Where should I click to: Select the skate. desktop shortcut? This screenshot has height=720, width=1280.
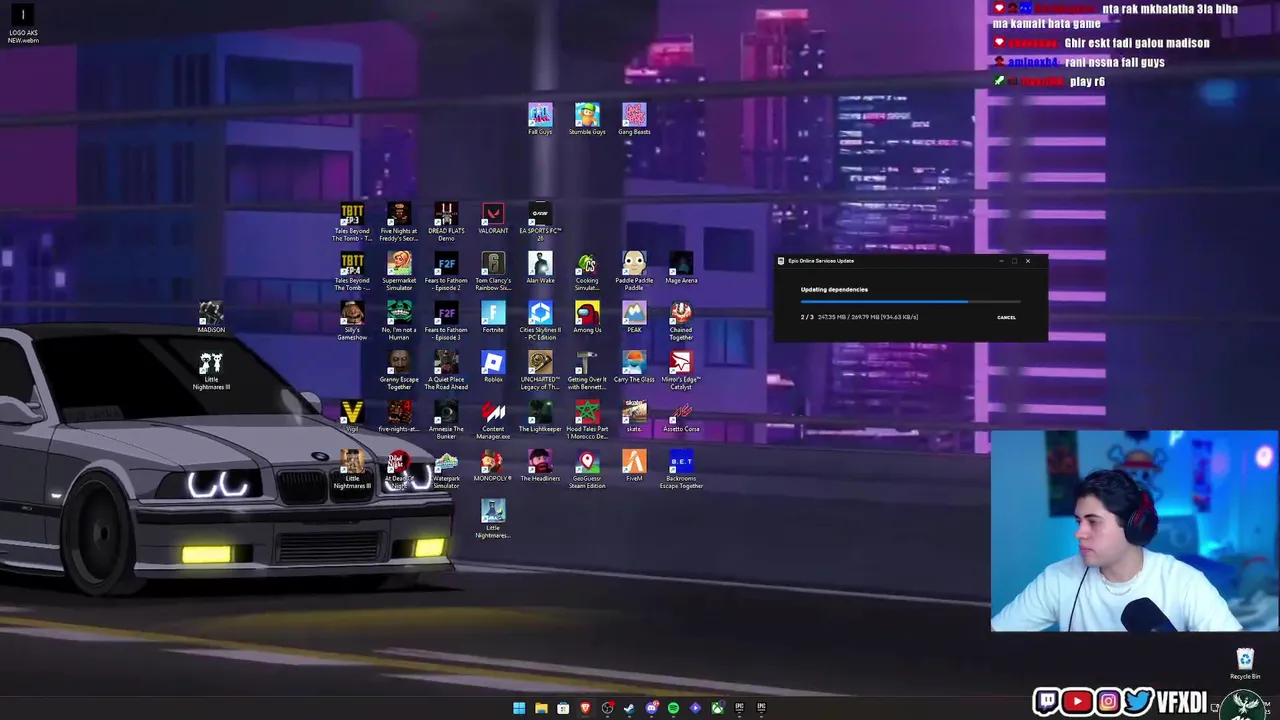634,416
